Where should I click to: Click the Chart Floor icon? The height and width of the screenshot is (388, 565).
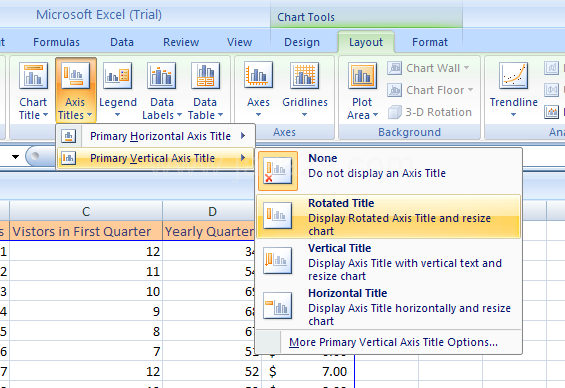395,90
